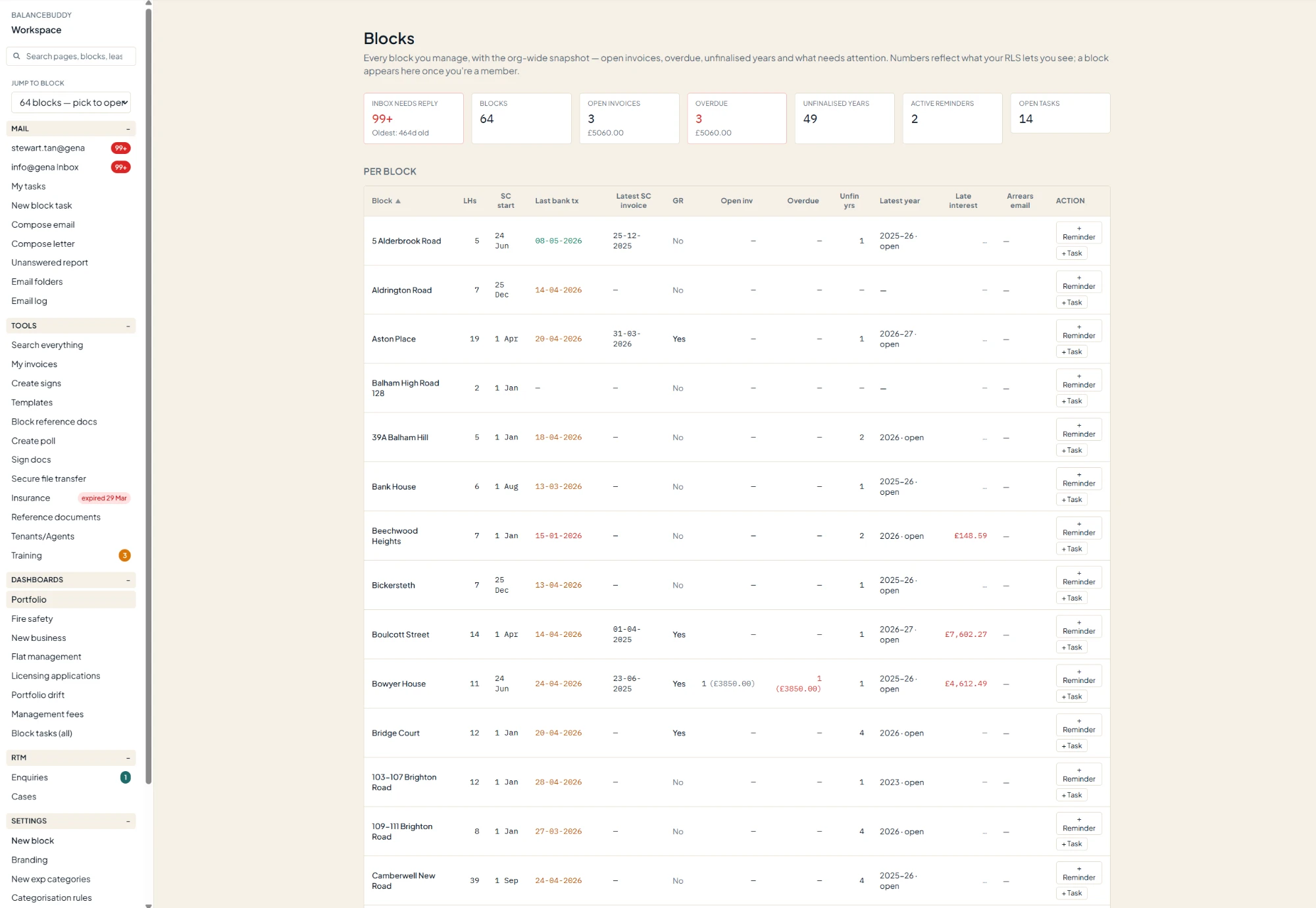This screenshot has height=908, width=1316.
Task: Open New block in settings
Action: (33, 840)
